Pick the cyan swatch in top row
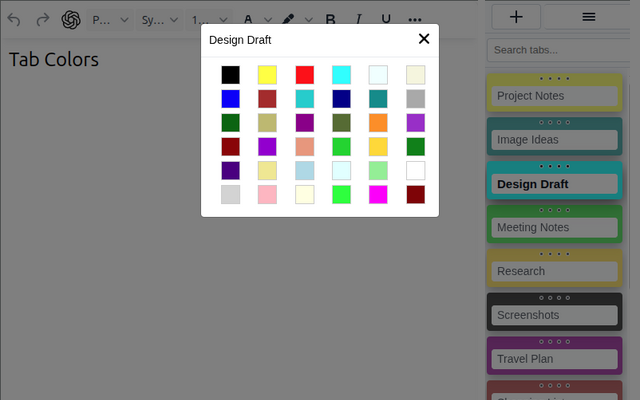Viewport: 640px width, 400px height. pos(342,75)
